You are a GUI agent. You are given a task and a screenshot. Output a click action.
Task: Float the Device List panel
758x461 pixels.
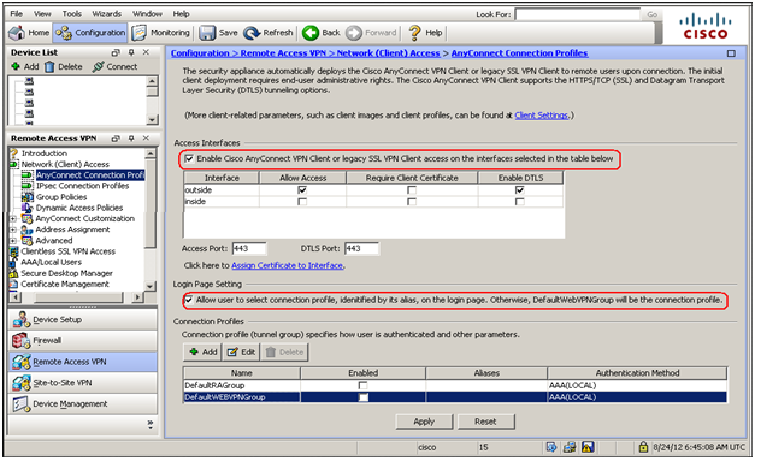click(115, 52)
